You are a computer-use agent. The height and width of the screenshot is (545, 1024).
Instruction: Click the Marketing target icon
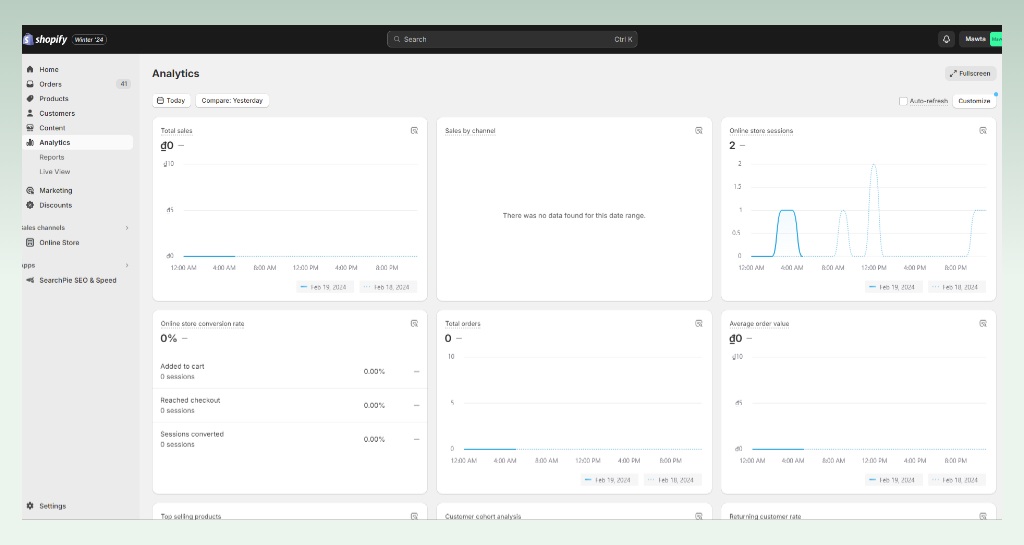click(30, 191)
